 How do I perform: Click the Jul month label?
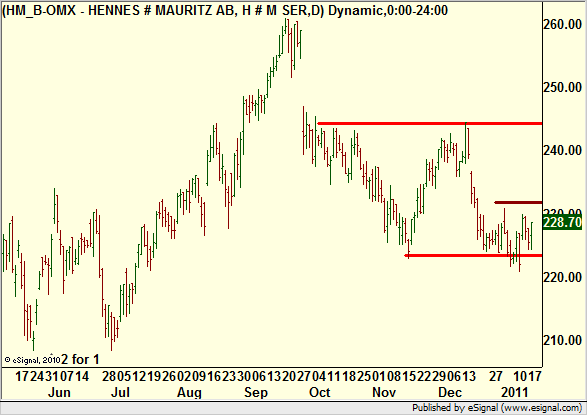[121, 392]
